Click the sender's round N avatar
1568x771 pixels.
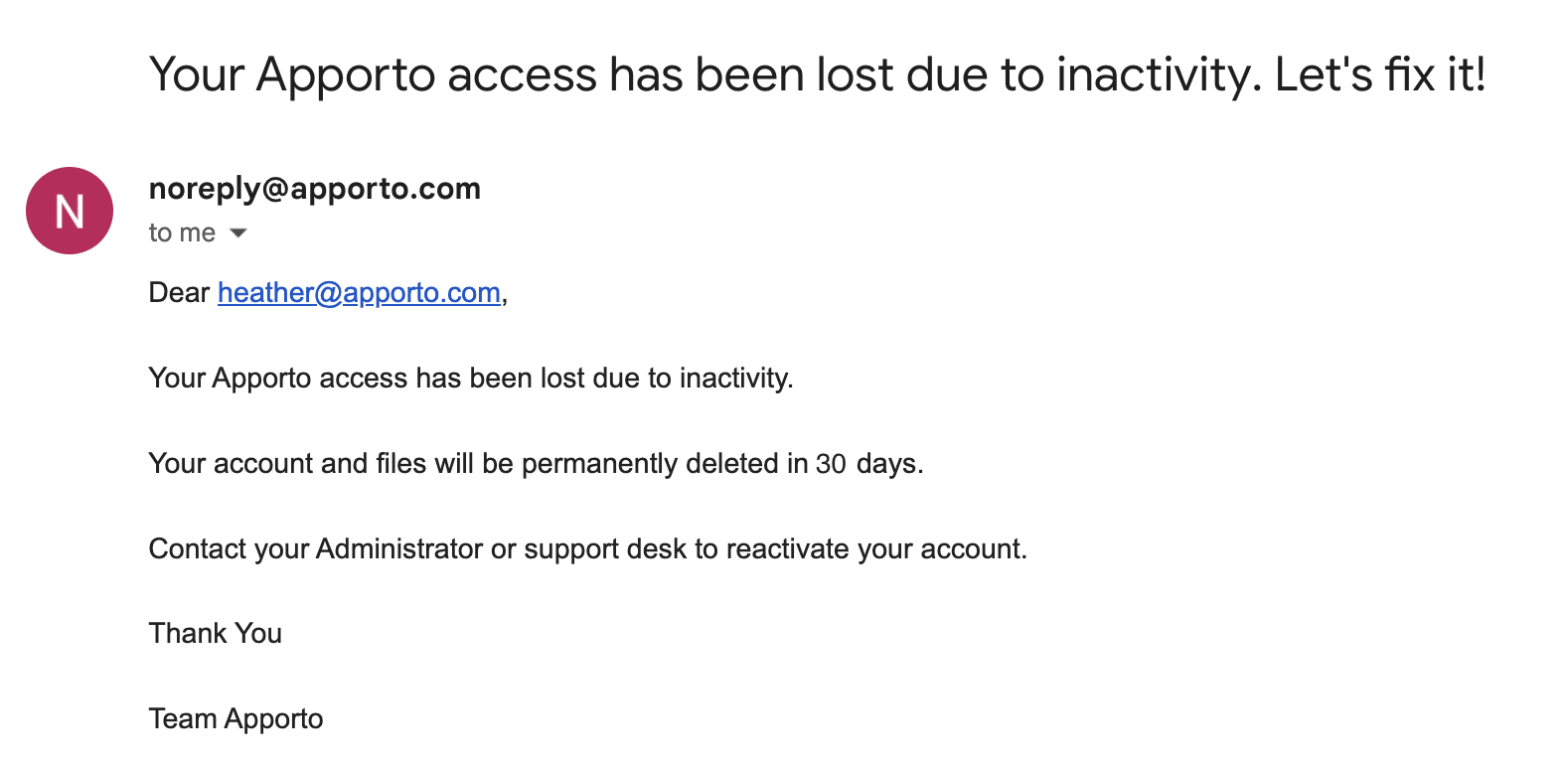point(70,211)
